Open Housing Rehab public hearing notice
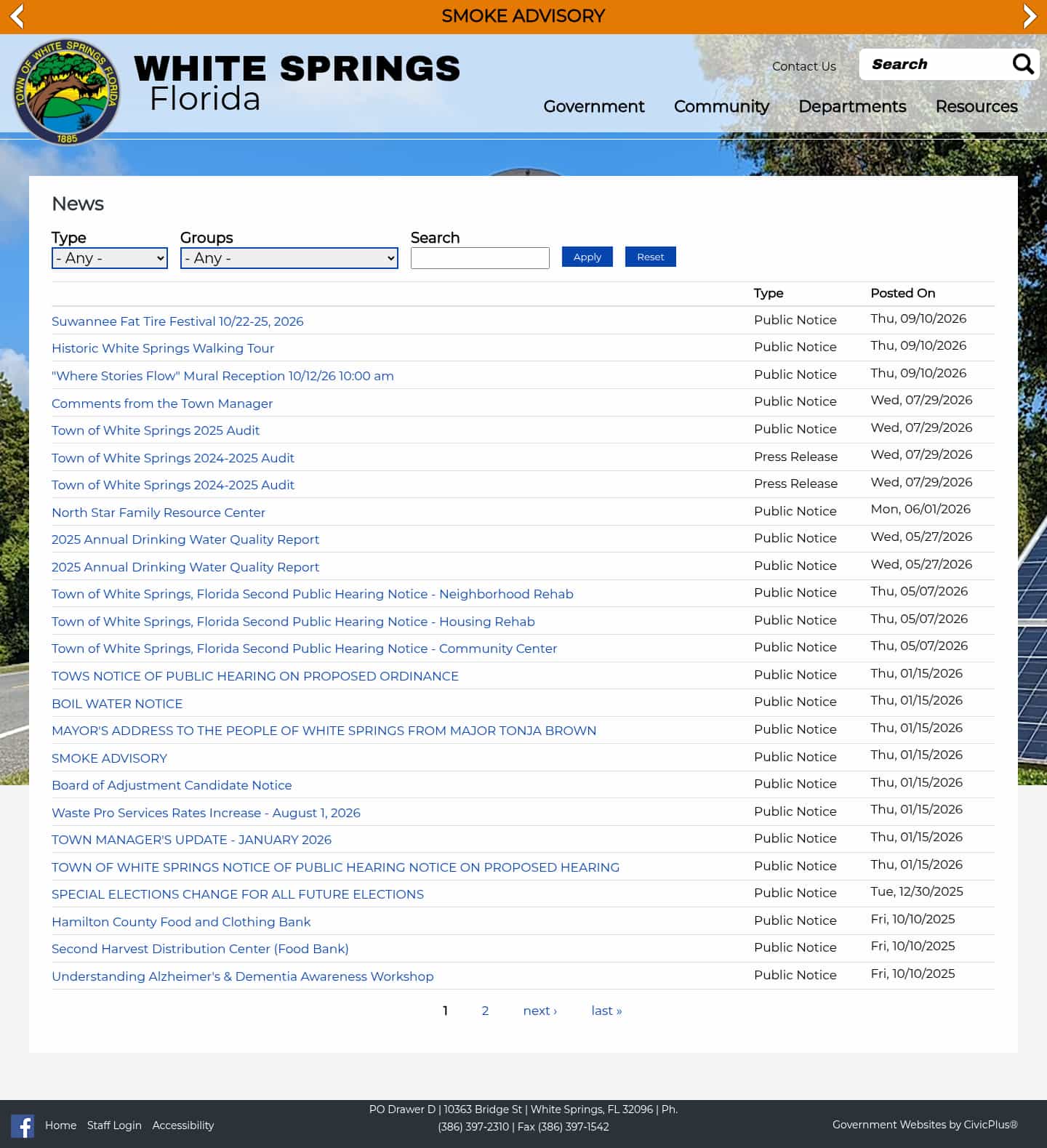This screenshot has height=1148, width=1047. [x=293, y=622]
